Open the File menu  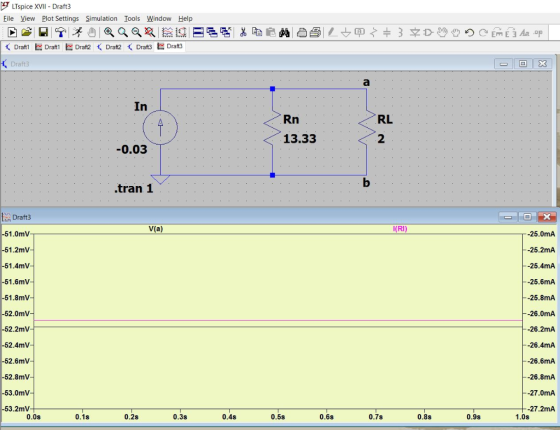8,18
